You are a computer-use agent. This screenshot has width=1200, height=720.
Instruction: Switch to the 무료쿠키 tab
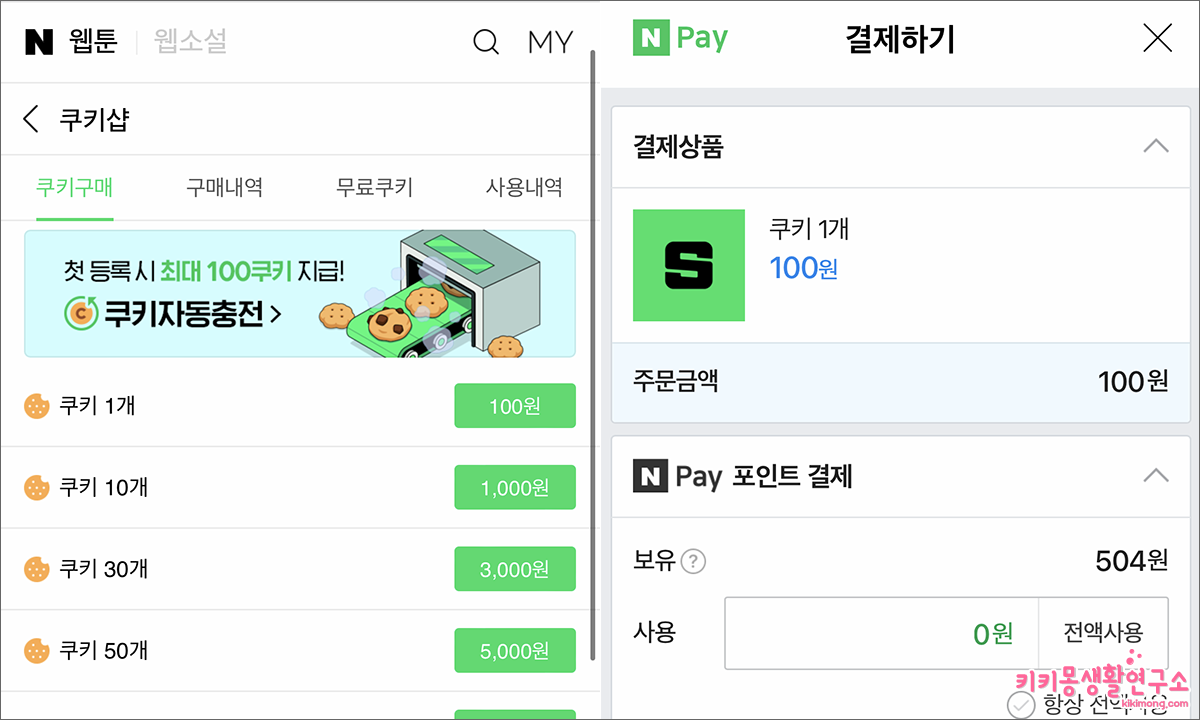coord(374,187)
